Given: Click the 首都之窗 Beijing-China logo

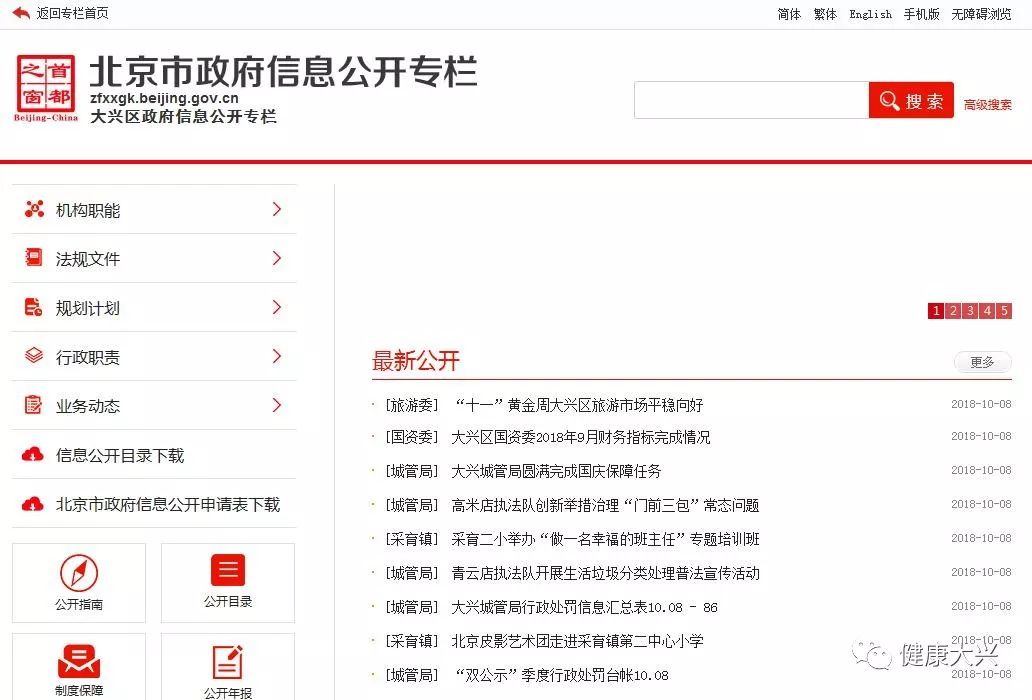Looking at the screenshot, I should (46, 89).
